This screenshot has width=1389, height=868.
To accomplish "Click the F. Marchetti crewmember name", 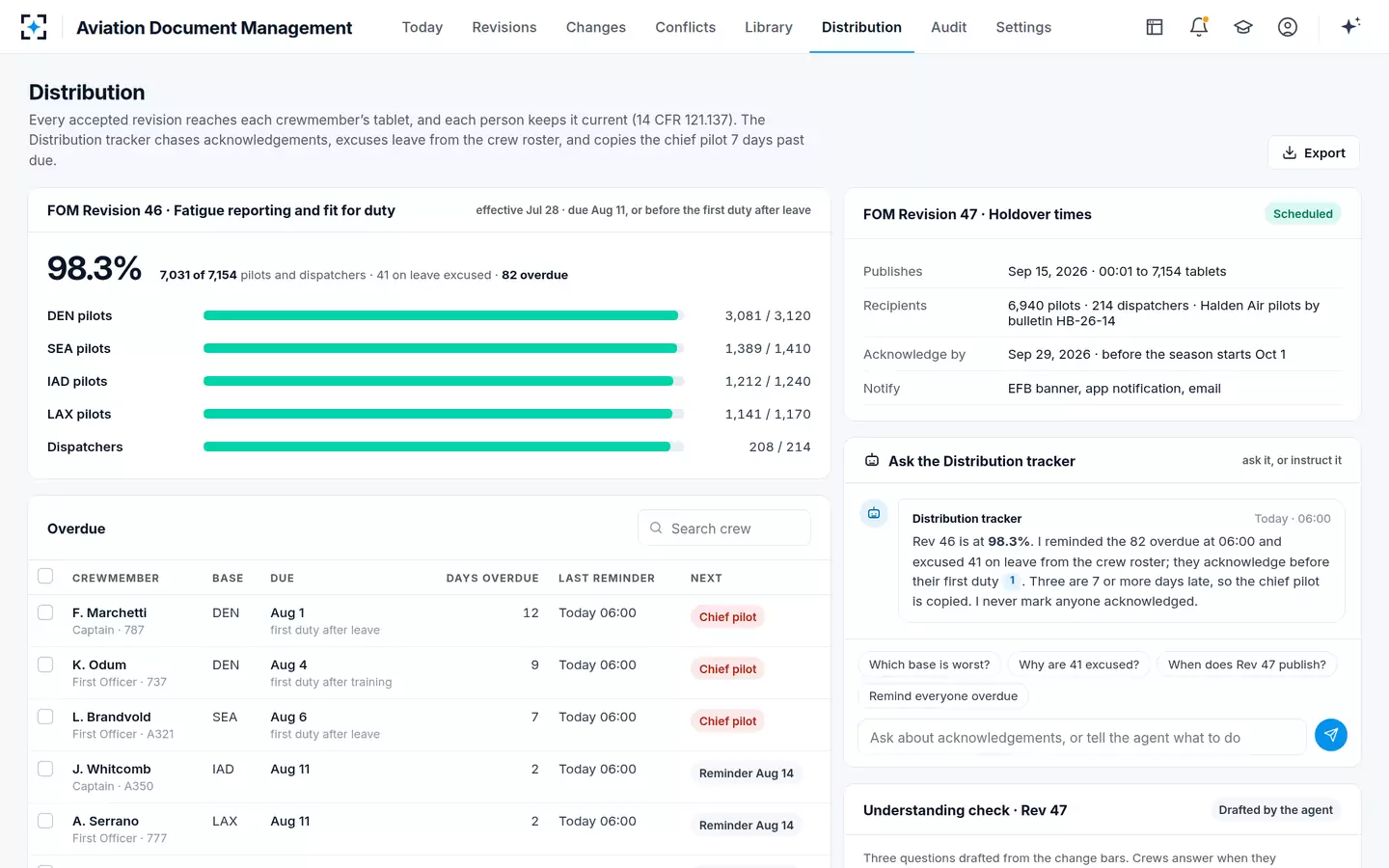I will pyautogui.click(x=110, y=612).
